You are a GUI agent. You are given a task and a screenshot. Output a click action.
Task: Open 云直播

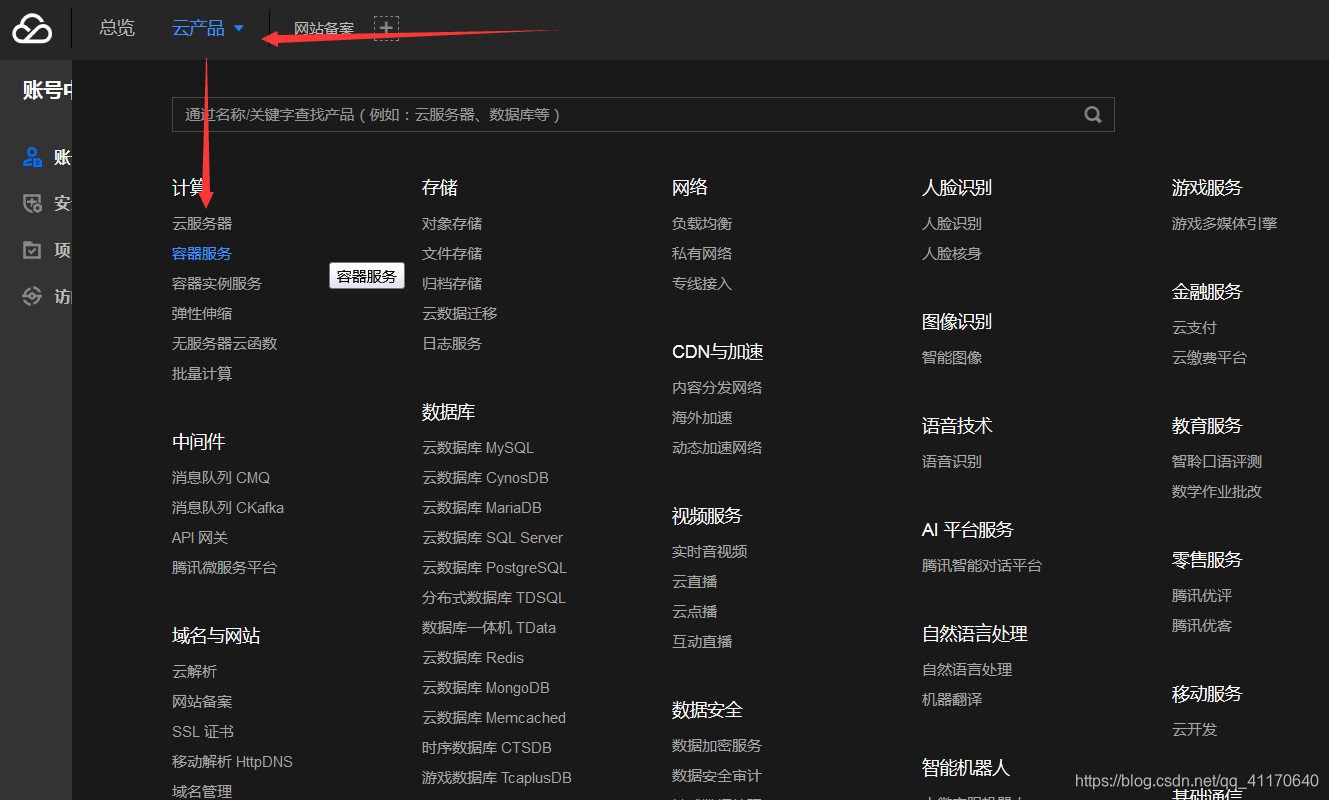[694, 582]
